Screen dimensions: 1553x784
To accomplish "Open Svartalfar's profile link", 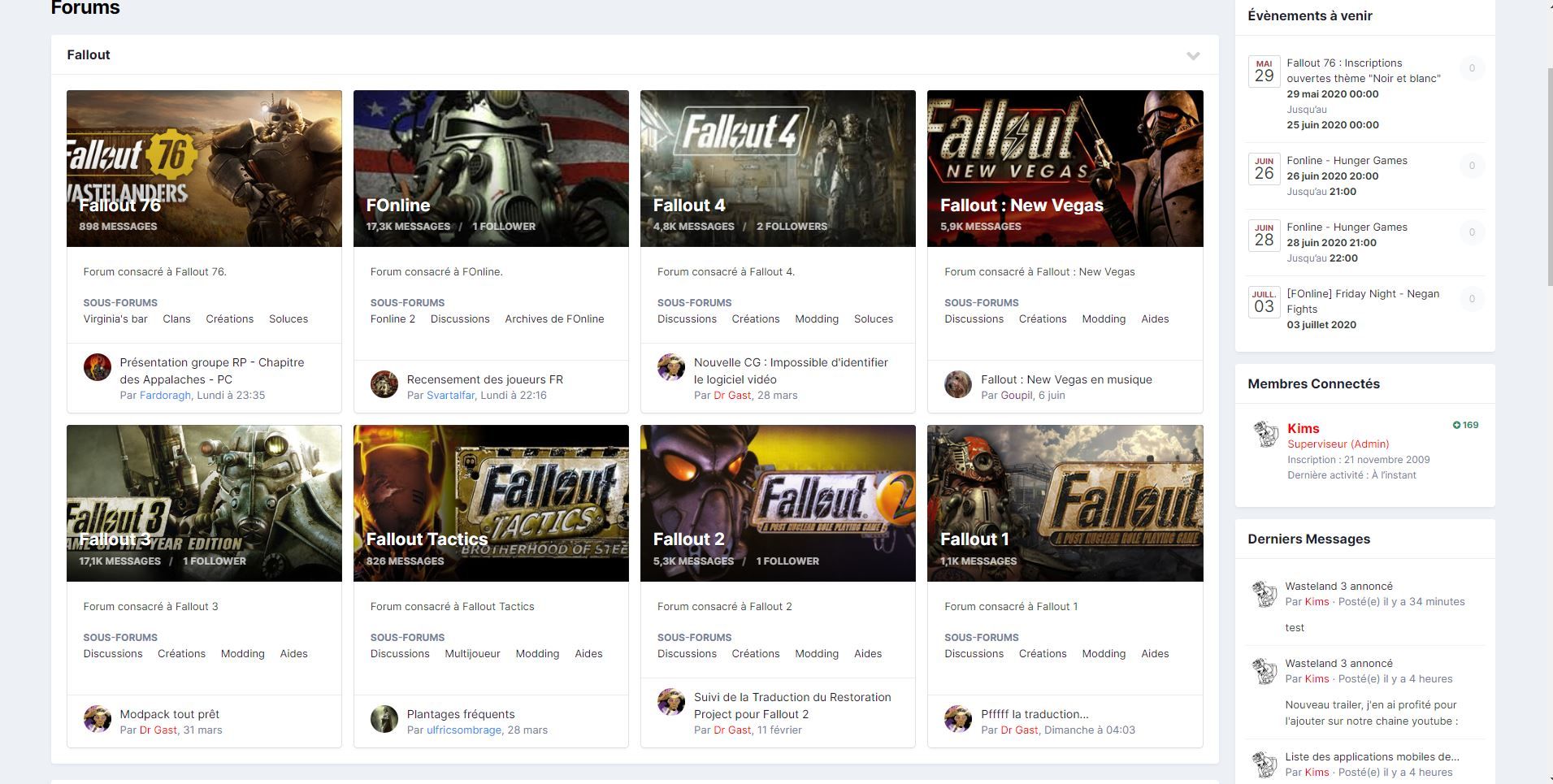I will 450,396.
